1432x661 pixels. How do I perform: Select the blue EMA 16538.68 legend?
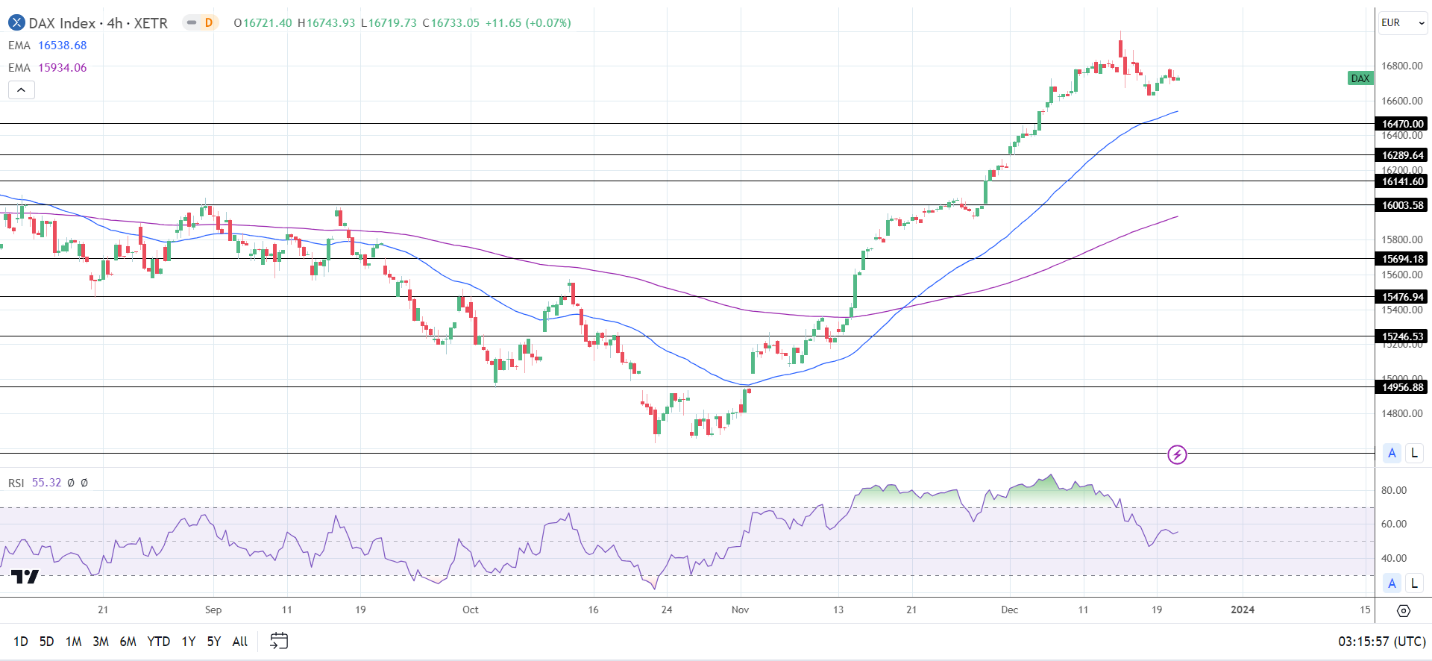coord(48,45)
